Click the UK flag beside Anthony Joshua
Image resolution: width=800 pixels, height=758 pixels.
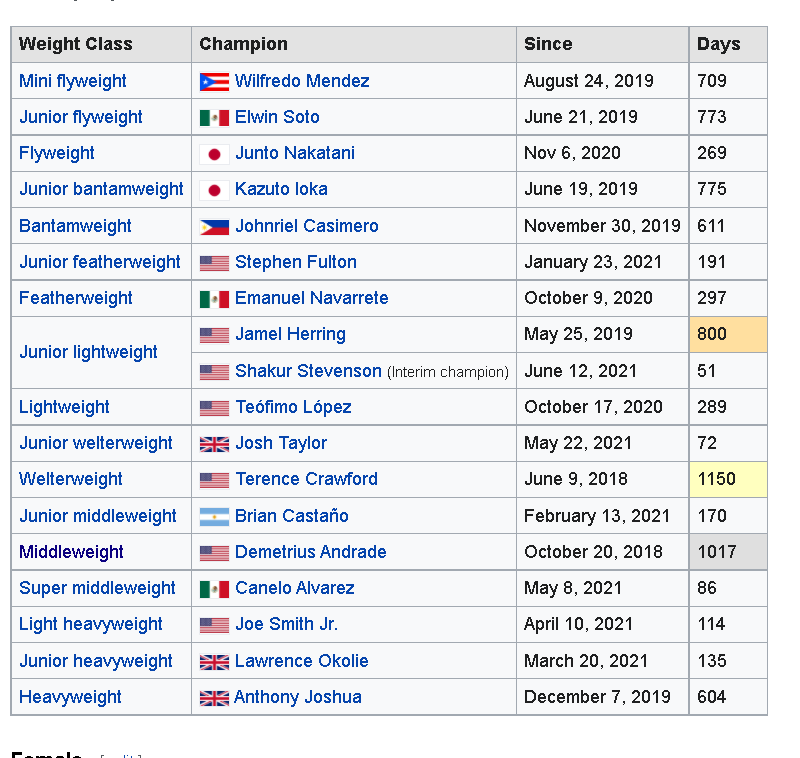214,698
